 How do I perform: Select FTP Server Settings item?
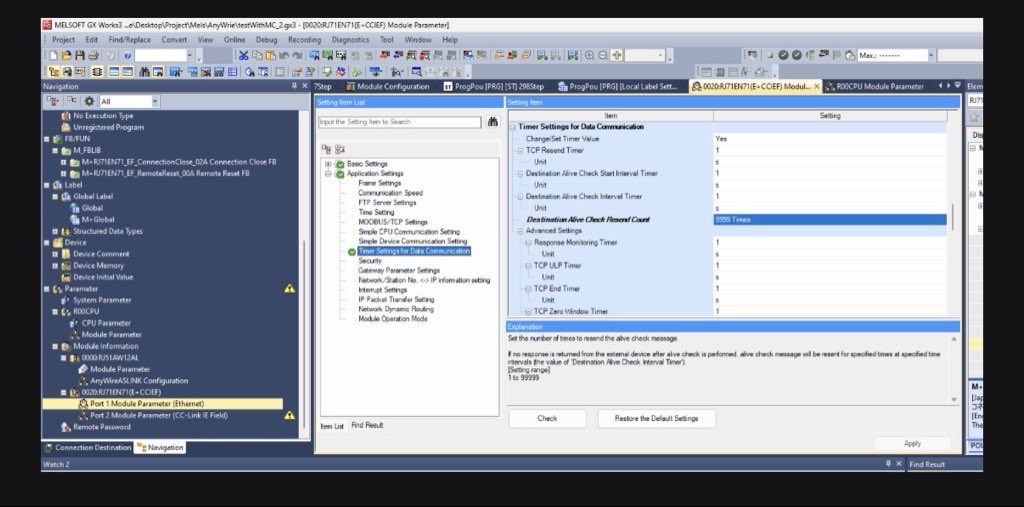click(x=387, y=203)
